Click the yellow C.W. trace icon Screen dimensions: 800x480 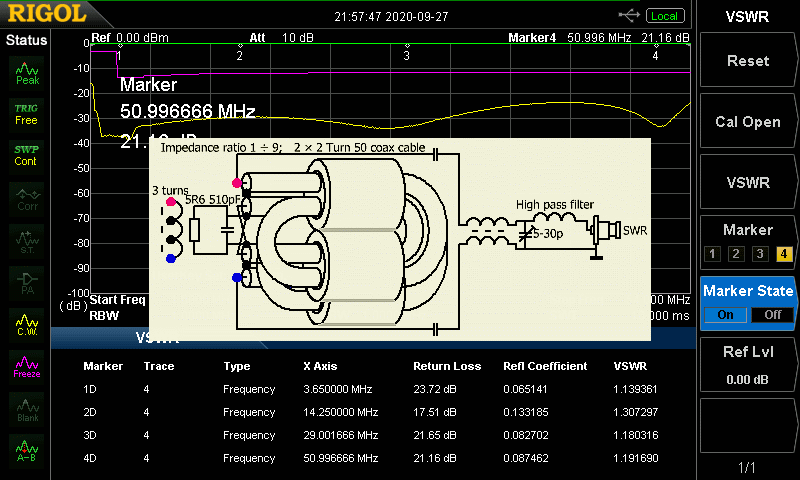point(27,323)
